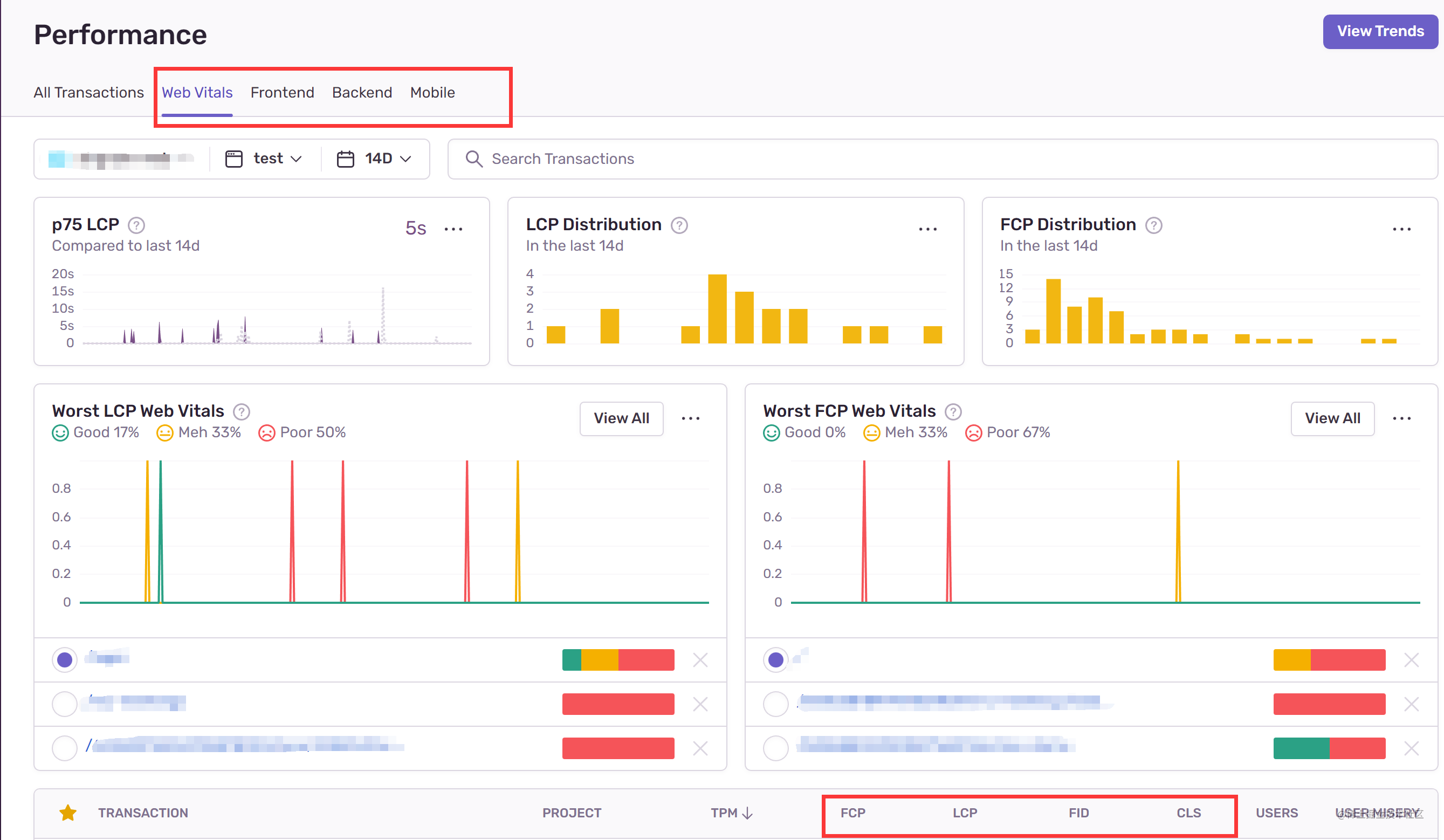Screen dimensions: 1444x840
Task: Click help icon next to p75 LCP
Action: [x=136, y=225]
